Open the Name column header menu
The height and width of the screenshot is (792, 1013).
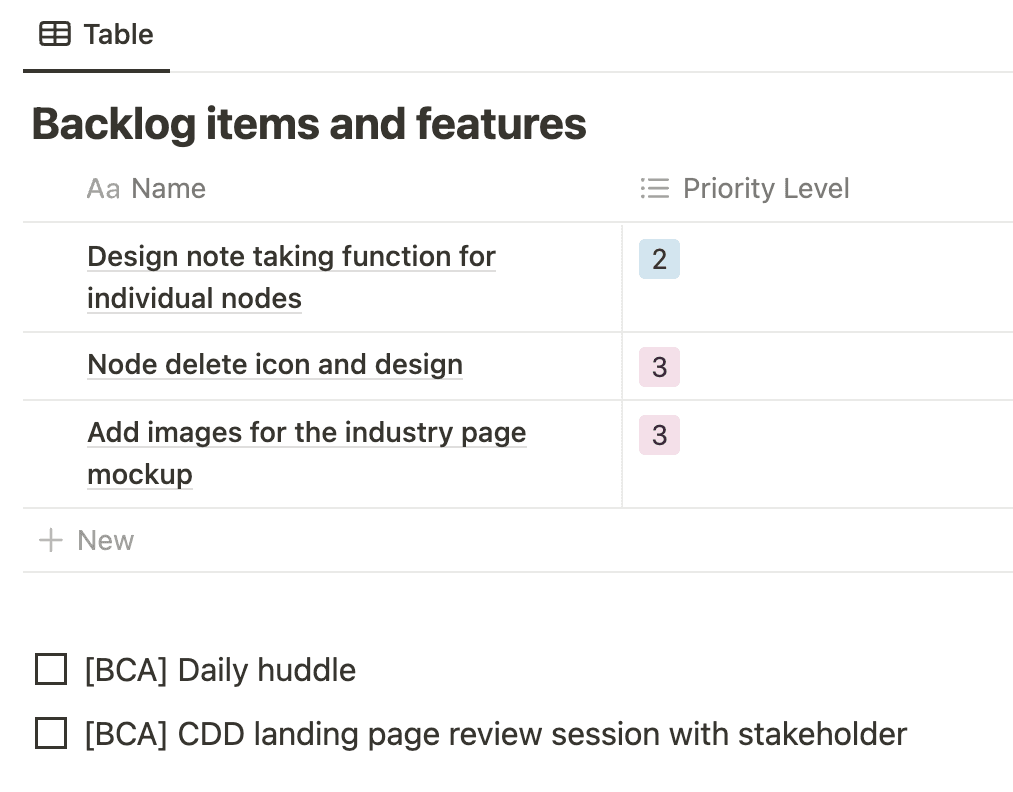[x=168, y=189]
